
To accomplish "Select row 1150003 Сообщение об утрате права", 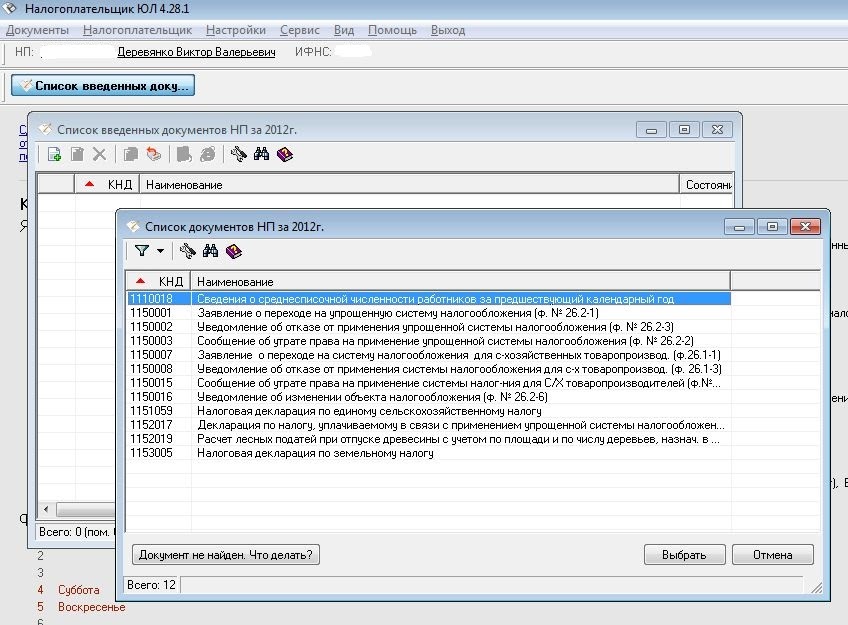I will click(429, 341).
